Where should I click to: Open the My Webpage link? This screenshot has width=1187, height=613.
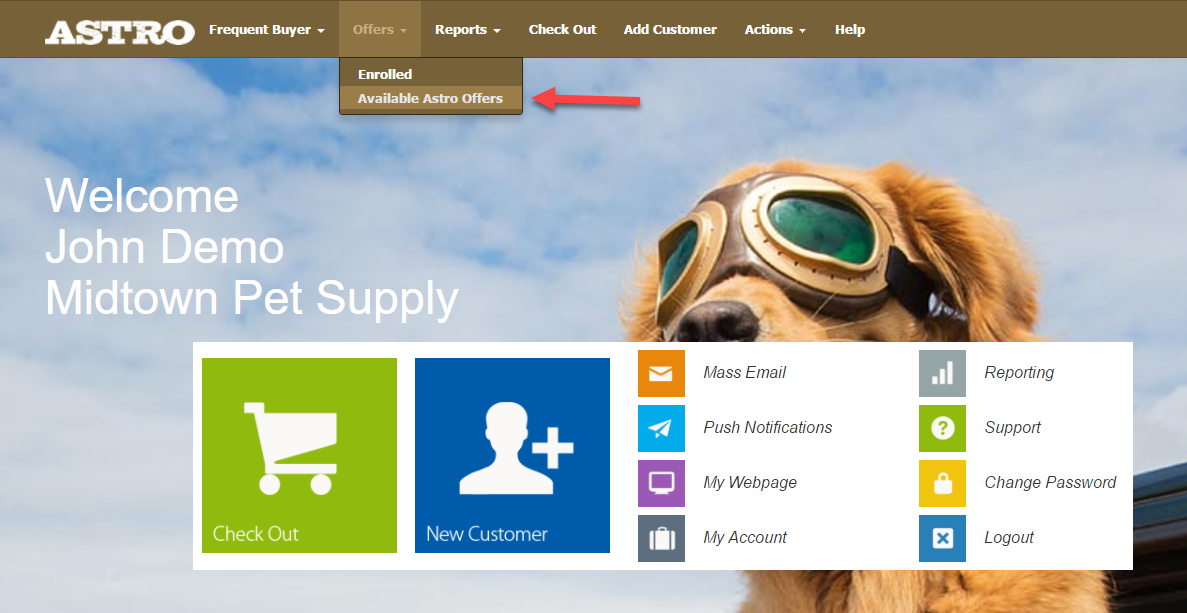click(750, 483)
